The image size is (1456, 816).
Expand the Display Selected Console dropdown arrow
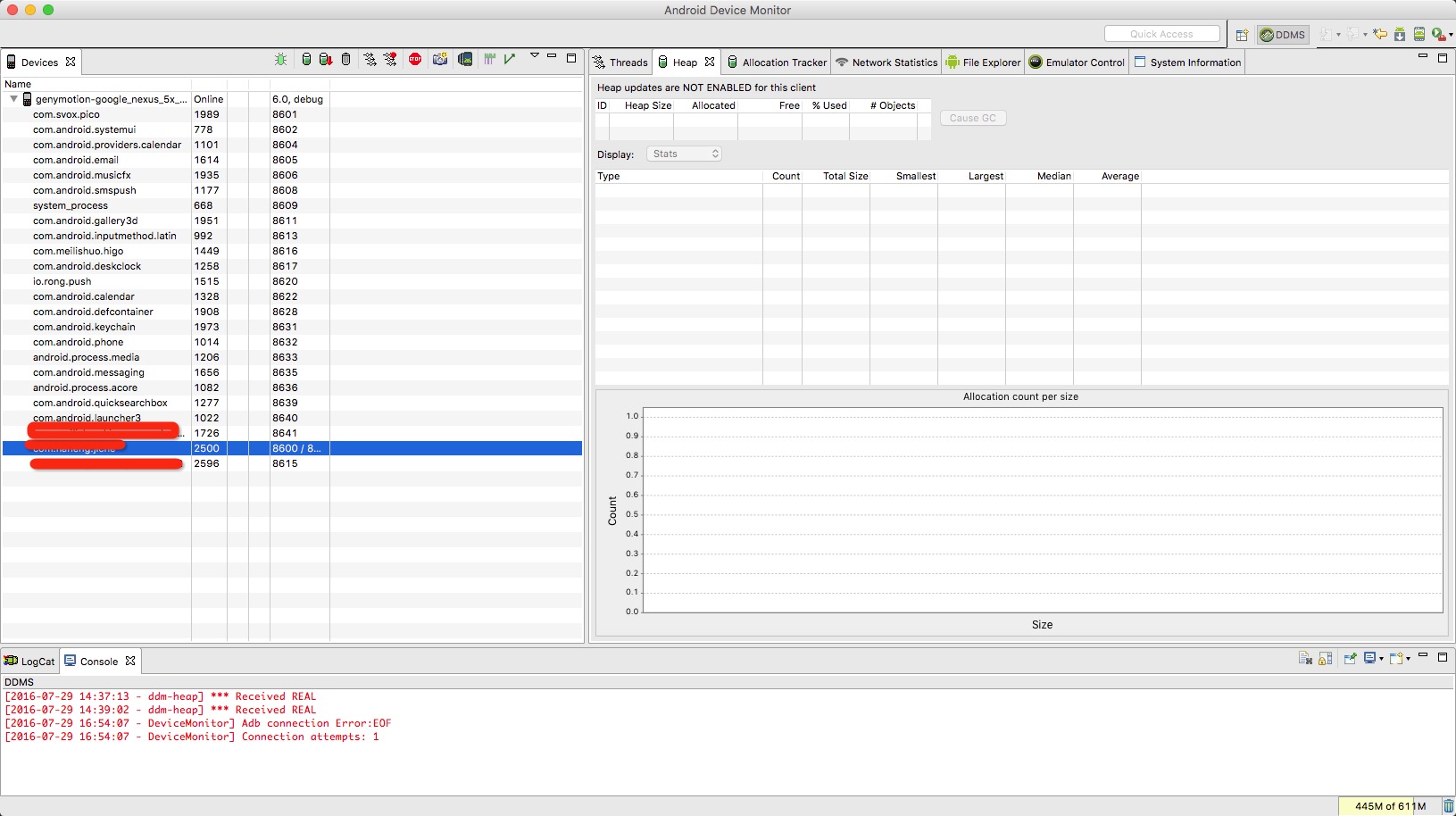click(x=1381, y=660)
